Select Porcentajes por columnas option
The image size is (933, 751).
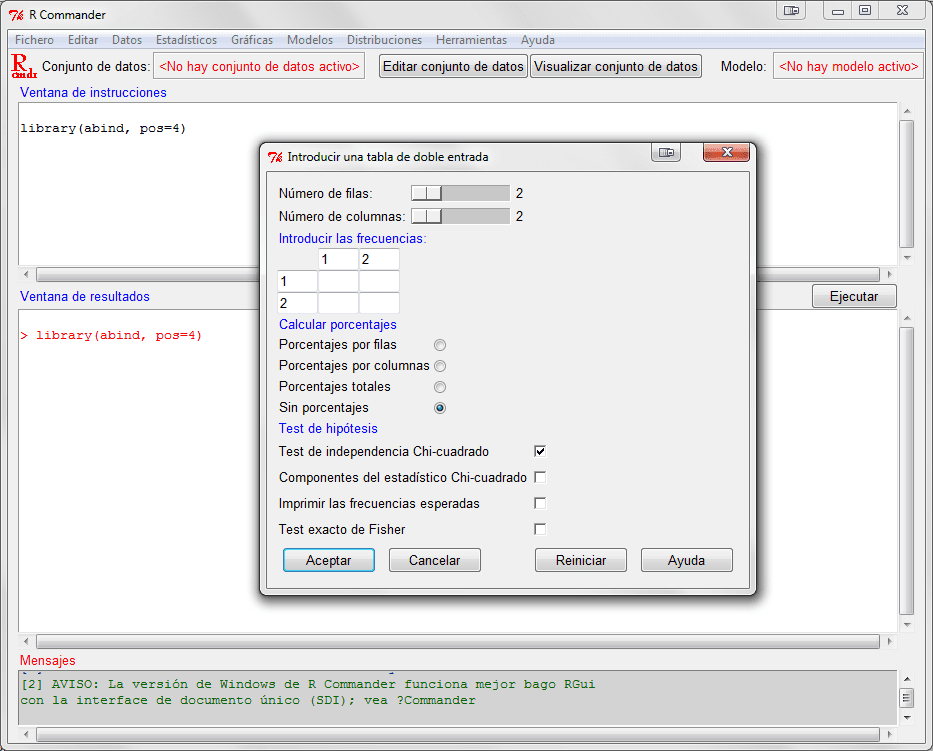(440, 366)
